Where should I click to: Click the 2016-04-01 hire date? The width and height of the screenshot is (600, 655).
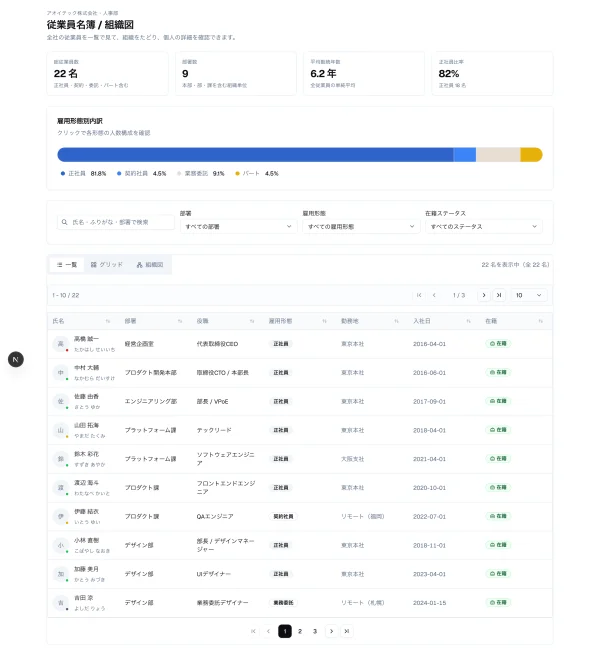click(430, 344)
